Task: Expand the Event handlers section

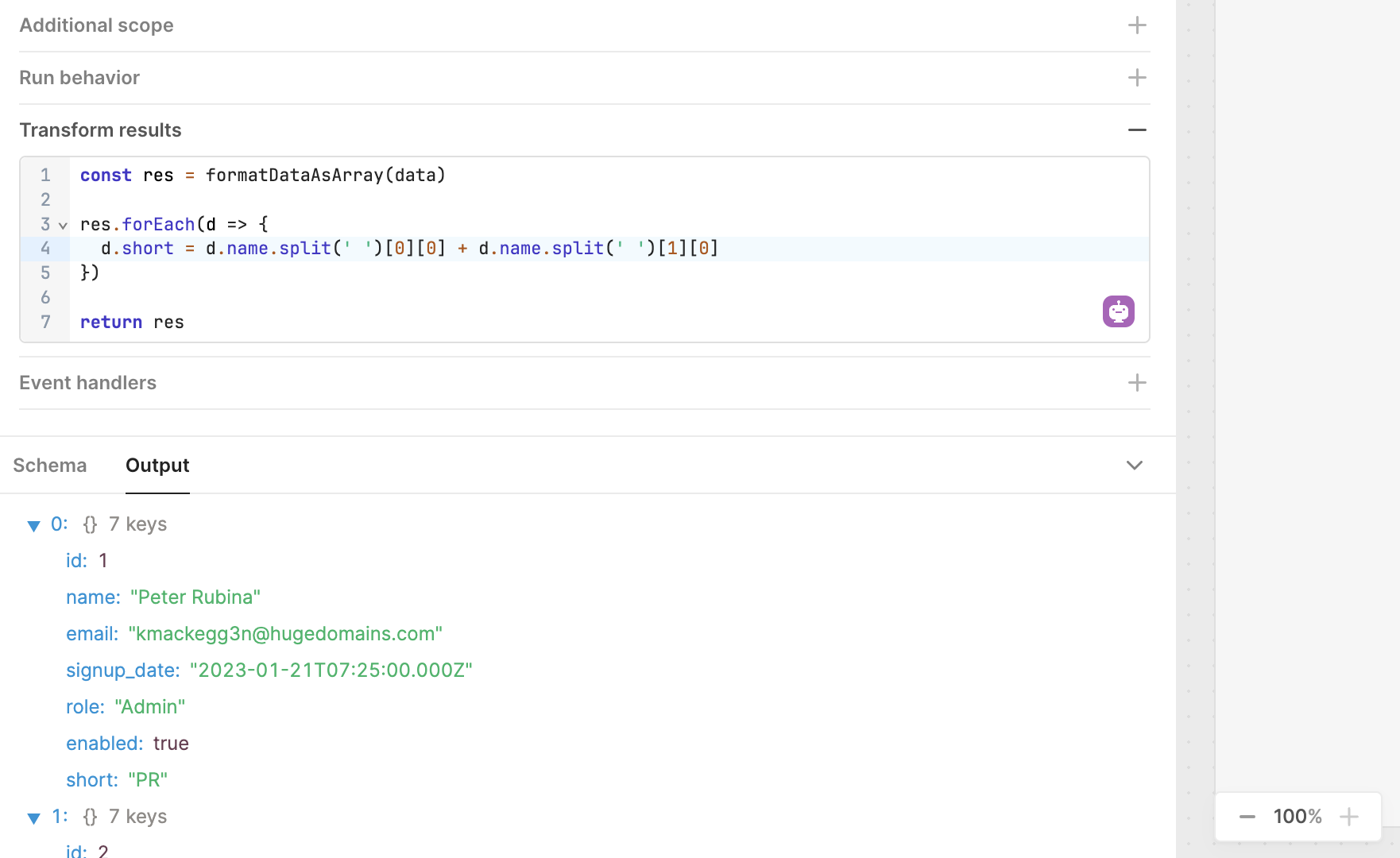Action: [1137, 383]
